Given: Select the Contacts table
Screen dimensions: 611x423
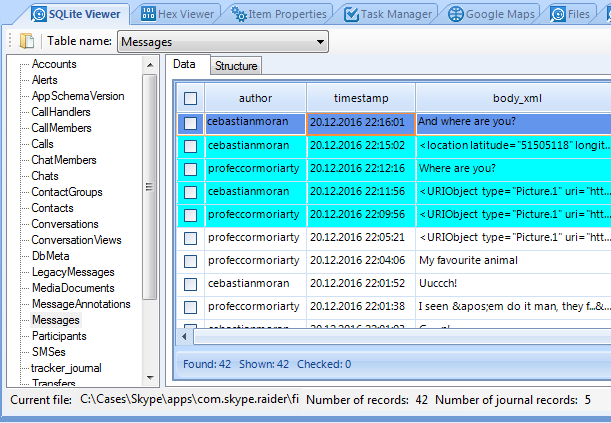Looking at the screenshot, I should [x=52, y=208].
